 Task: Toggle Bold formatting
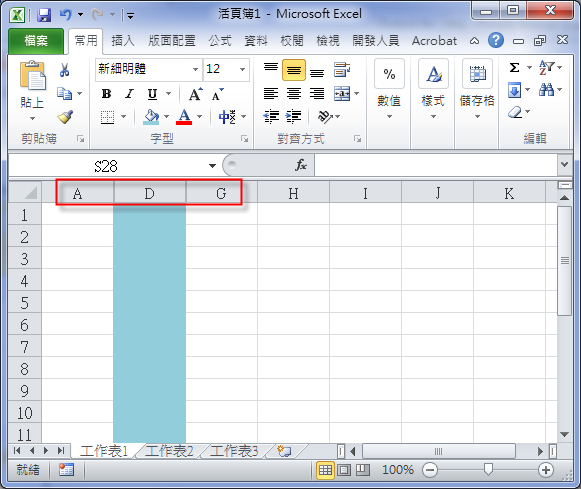(x=106, y=94)
